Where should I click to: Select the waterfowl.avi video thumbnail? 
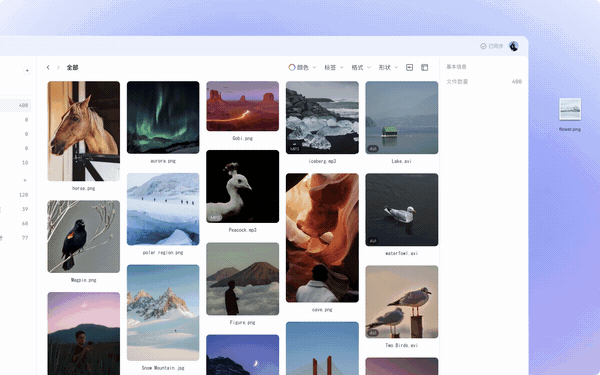point(402,210)
